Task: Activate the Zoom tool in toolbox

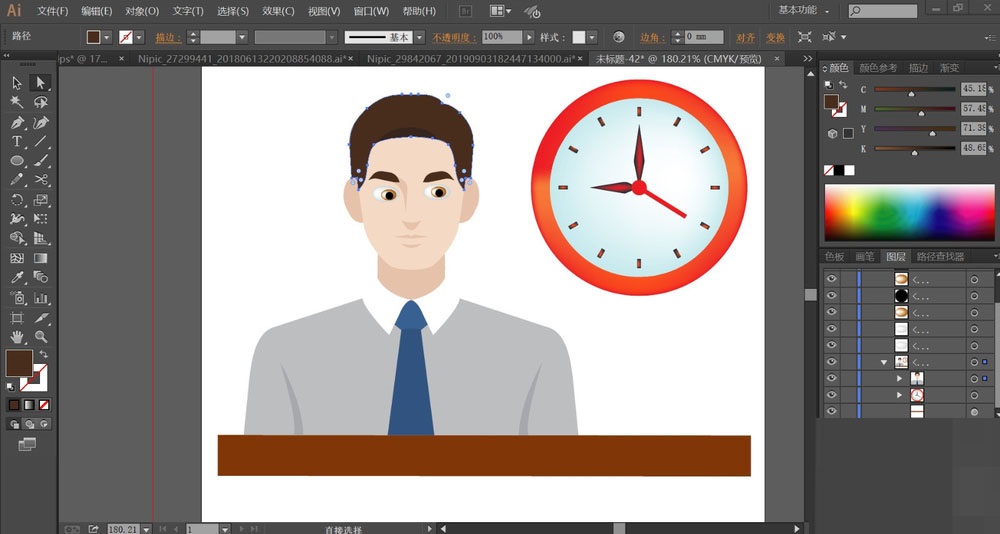Action: pyautogui.click(x=41, y=336)
